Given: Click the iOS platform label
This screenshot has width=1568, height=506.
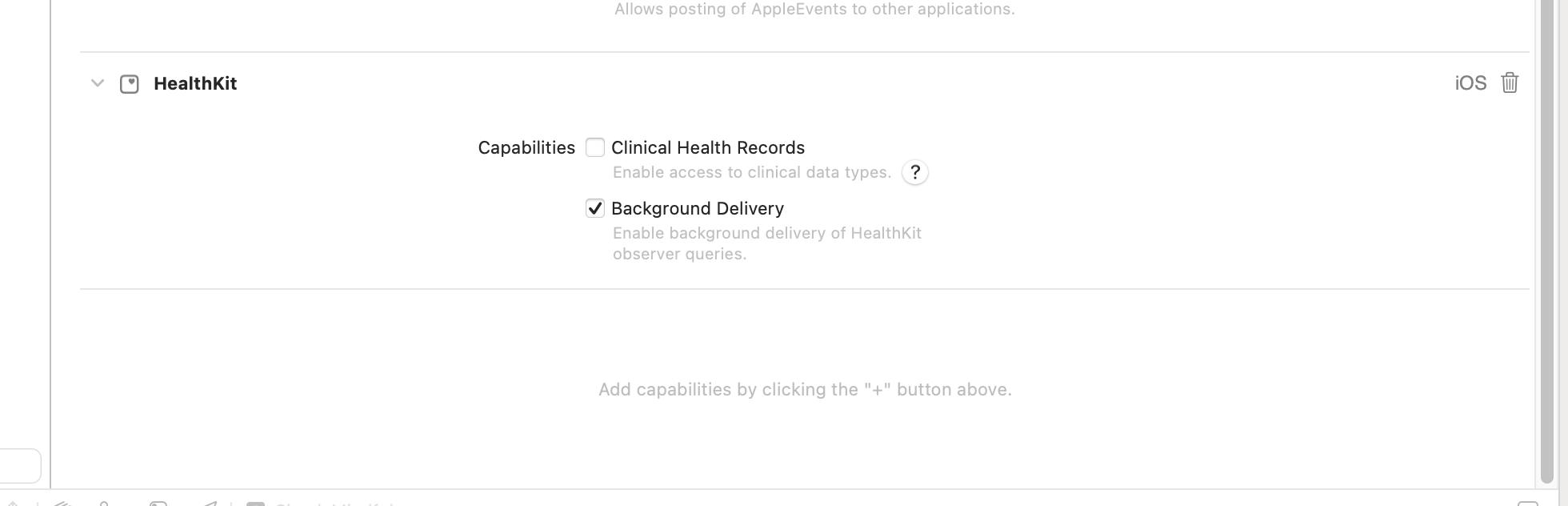Looking at the screenshot, I should (1470, 83).
